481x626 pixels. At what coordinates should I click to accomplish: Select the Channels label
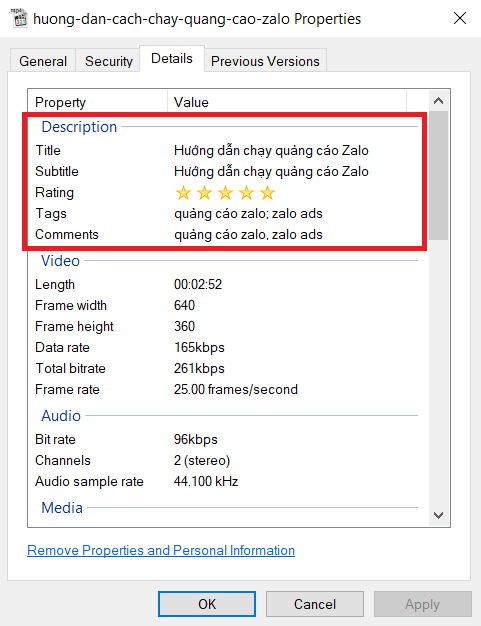[63, 461]
